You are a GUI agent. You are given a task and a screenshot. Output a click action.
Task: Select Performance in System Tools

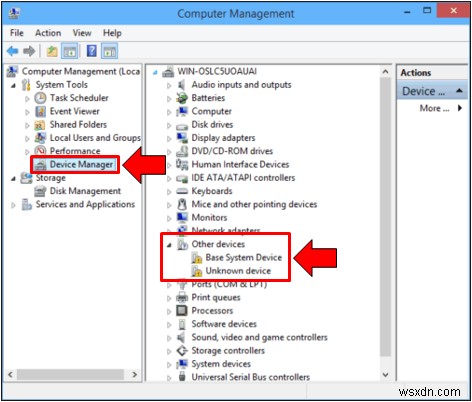pyautogui.click(x=75, y=151)
